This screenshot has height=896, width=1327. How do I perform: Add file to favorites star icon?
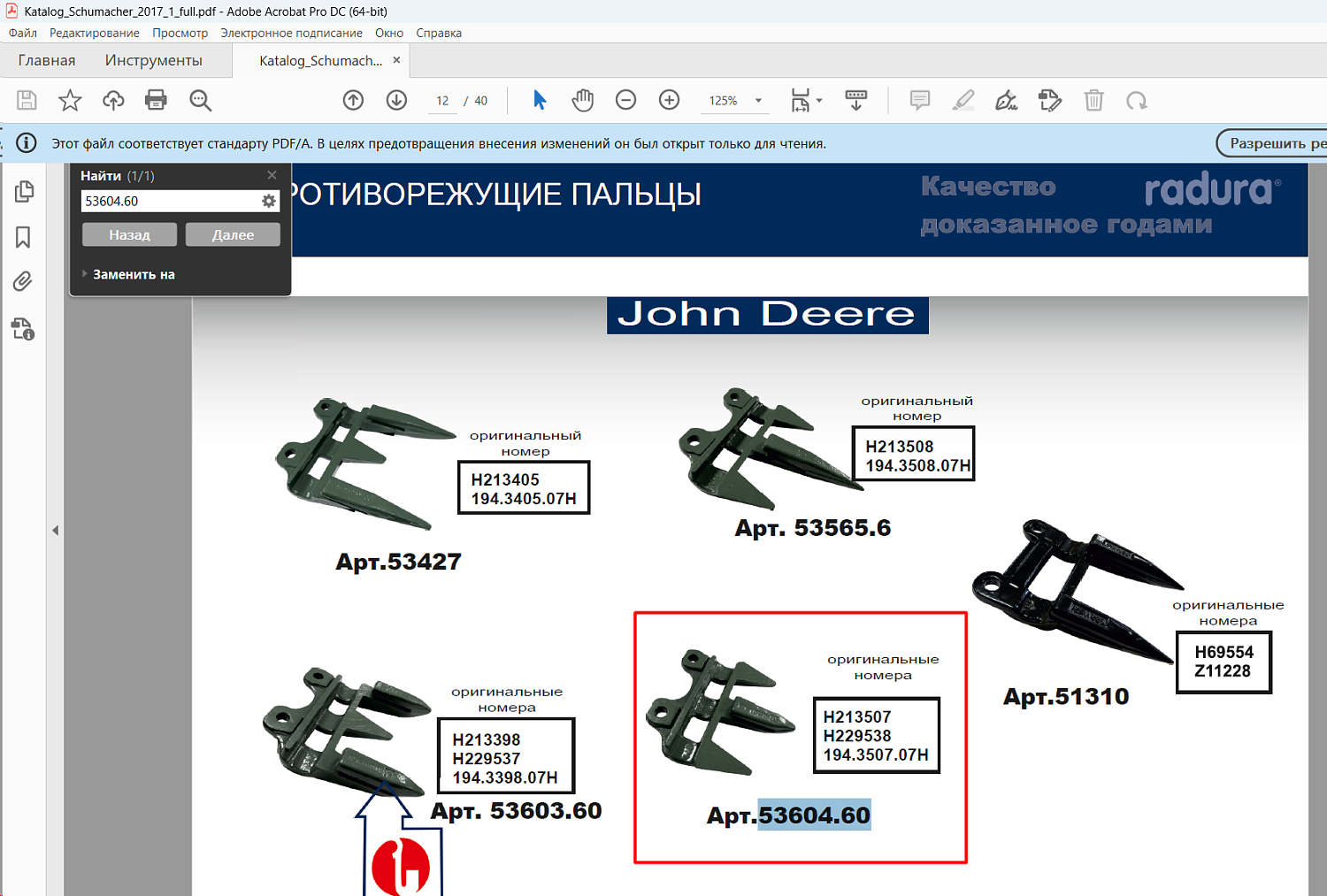[x=70, y=100]
